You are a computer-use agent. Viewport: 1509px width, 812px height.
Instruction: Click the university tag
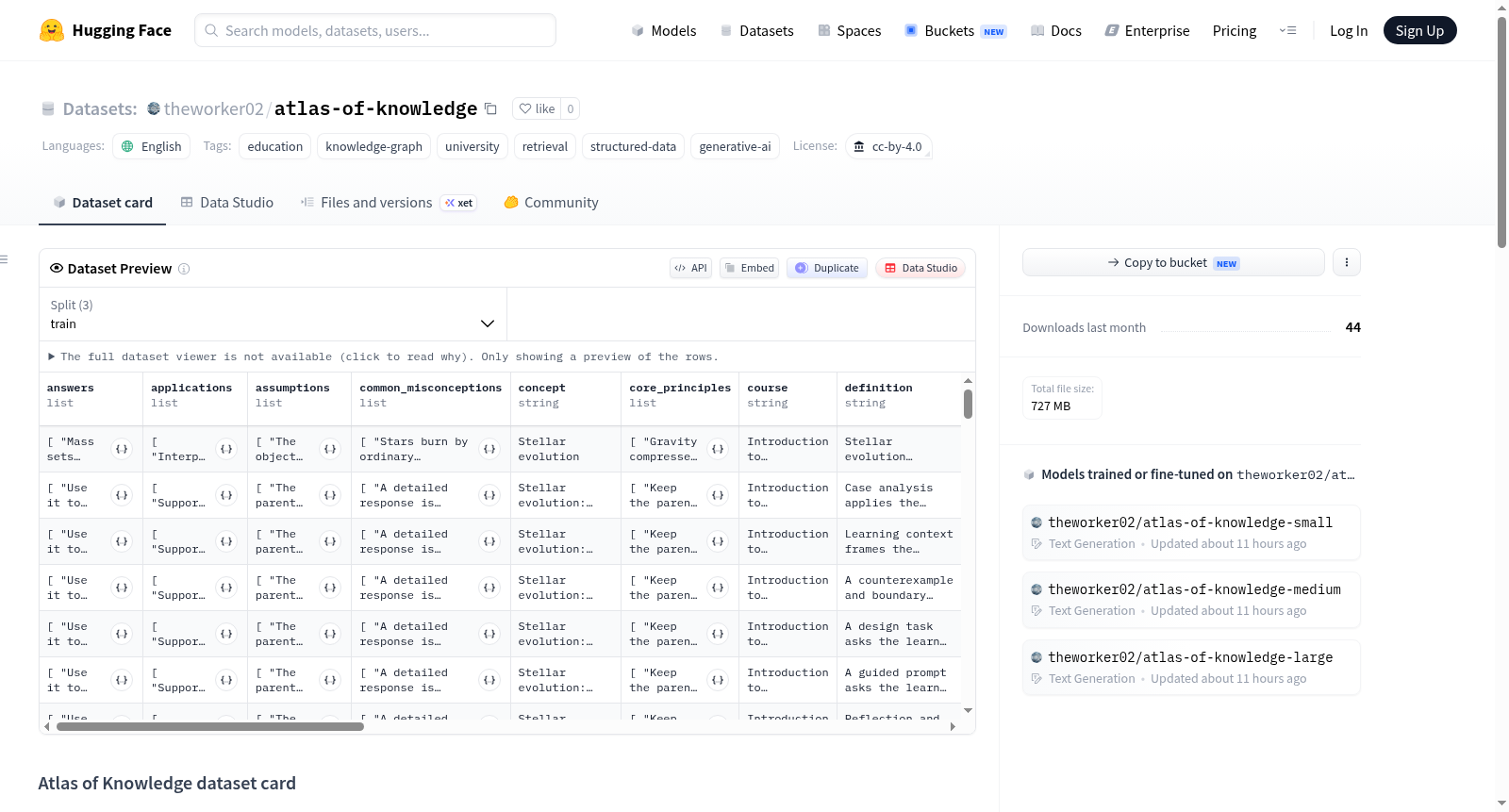click(x=473, y=146)
